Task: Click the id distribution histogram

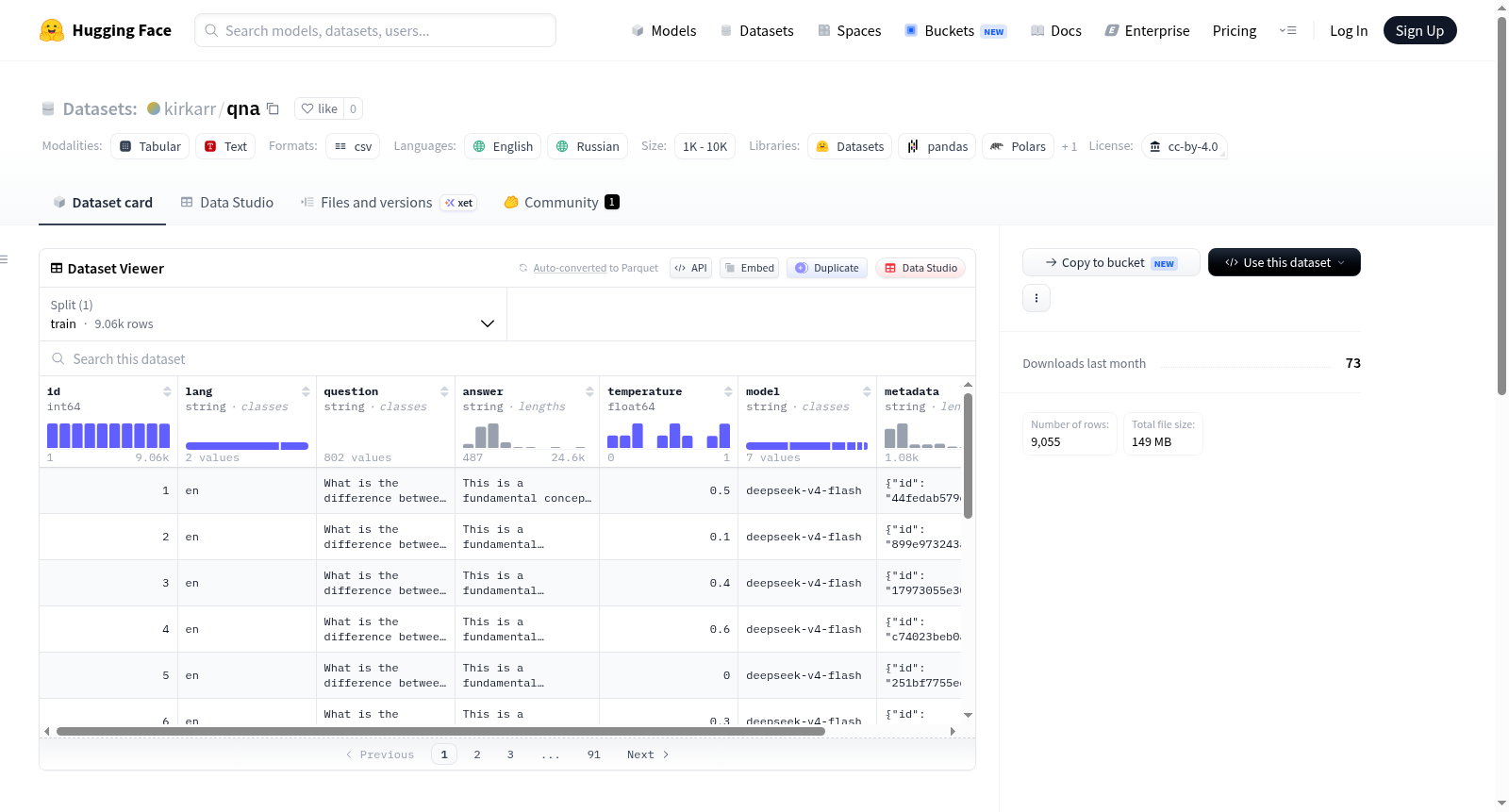Action: (108, 435)
